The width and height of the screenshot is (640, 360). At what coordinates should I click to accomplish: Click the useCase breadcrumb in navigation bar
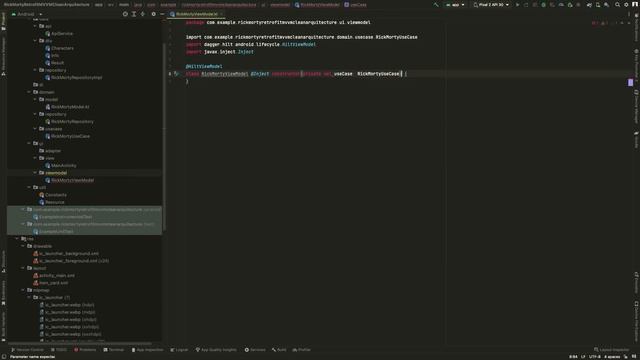(x=355, y=5)
